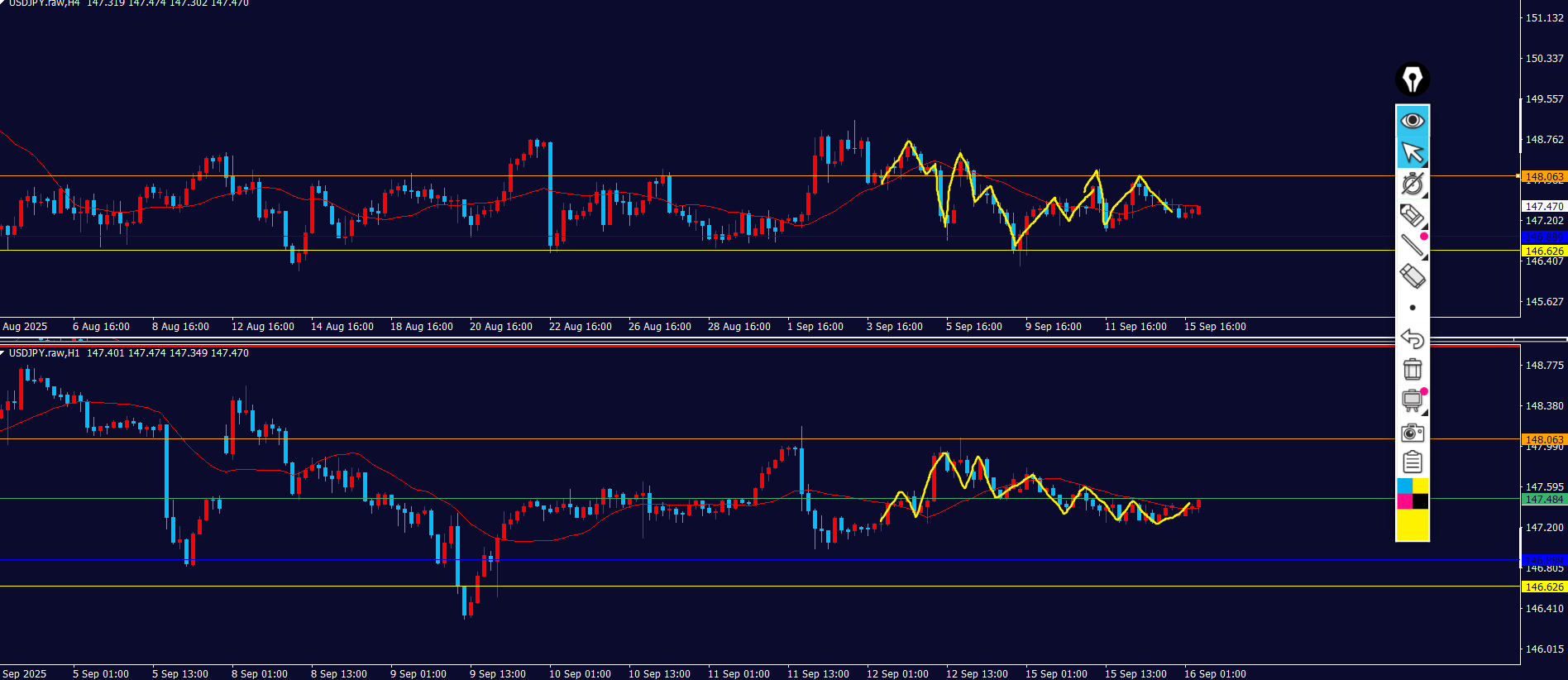The image size is (1568, 680).
Task: Click the dot brush size indicator
Action: point(1413,308)
